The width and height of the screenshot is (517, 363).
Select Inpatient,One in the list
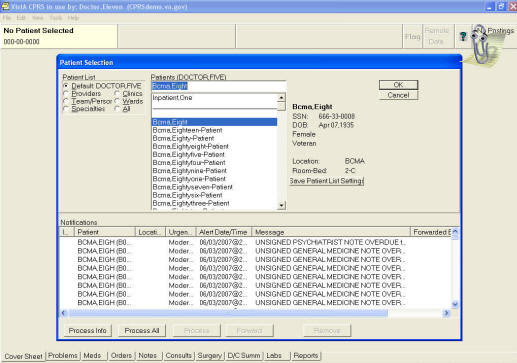coord(214,98)
